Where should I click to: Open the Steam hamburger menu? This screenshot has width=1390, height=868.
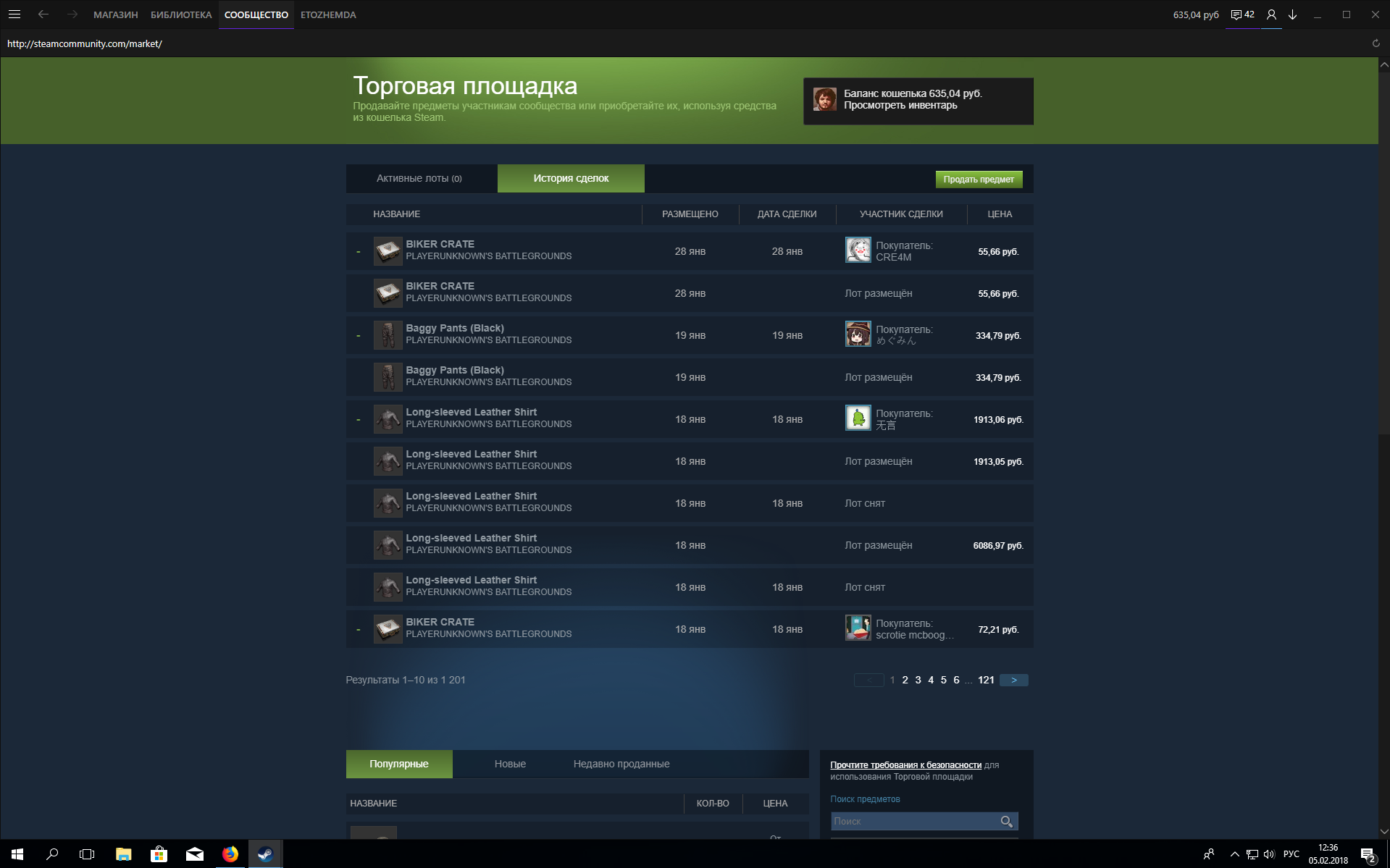click(14, 14)
